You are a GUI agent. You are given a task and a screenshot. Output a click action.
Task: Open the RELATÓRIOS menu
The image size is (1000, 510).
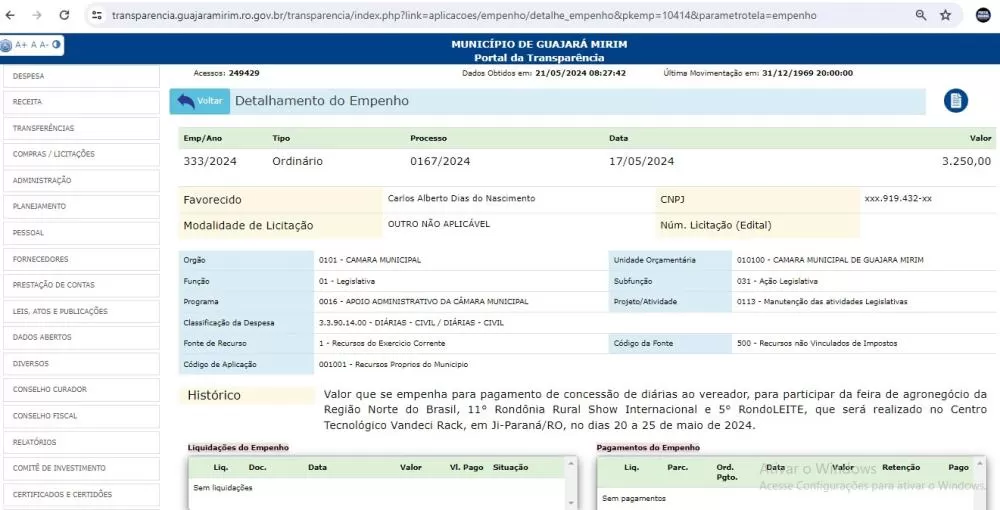coord(81,442)
